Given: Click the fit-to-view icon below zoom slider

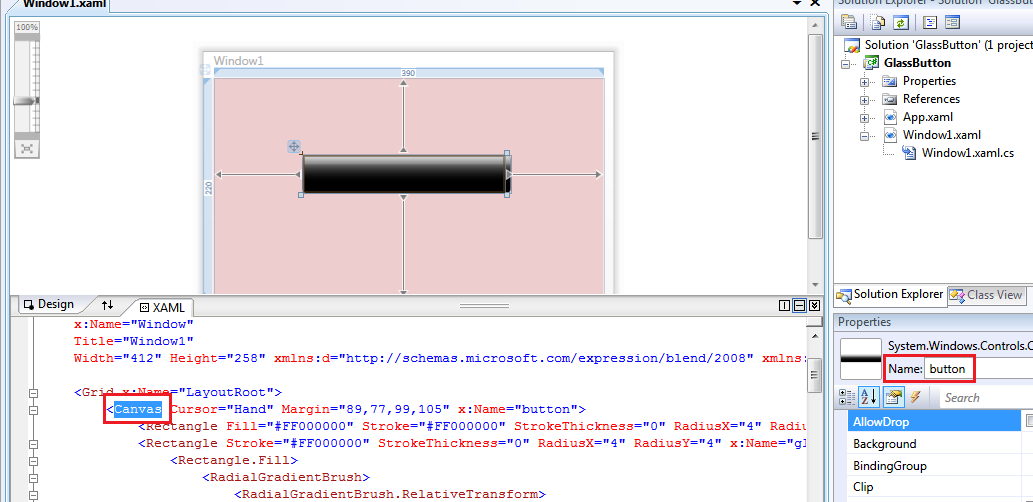Looking at the screenshot, I should coord(27,148).
